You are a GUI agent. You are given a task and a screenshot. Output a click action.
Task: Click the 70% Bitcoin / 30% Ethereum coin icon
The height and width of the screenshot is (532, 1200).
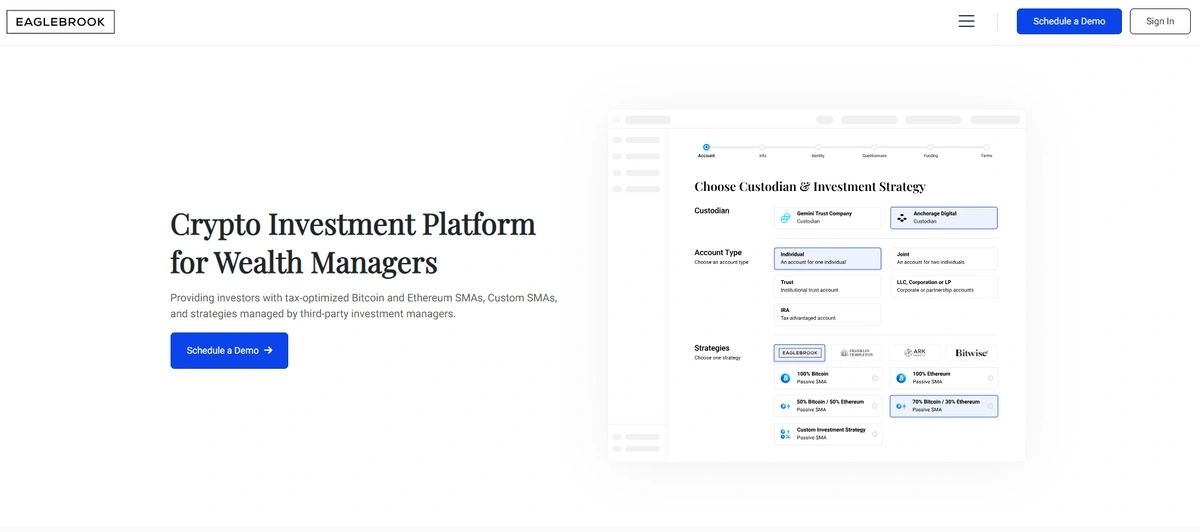901,406
